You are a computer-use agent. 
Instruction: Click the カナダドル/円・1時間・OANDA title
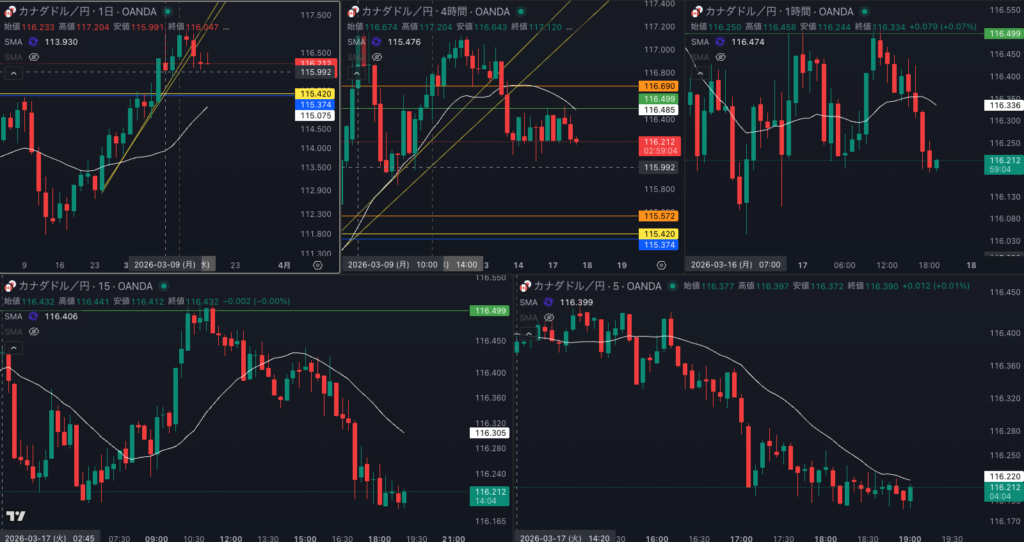coord(780,12)
